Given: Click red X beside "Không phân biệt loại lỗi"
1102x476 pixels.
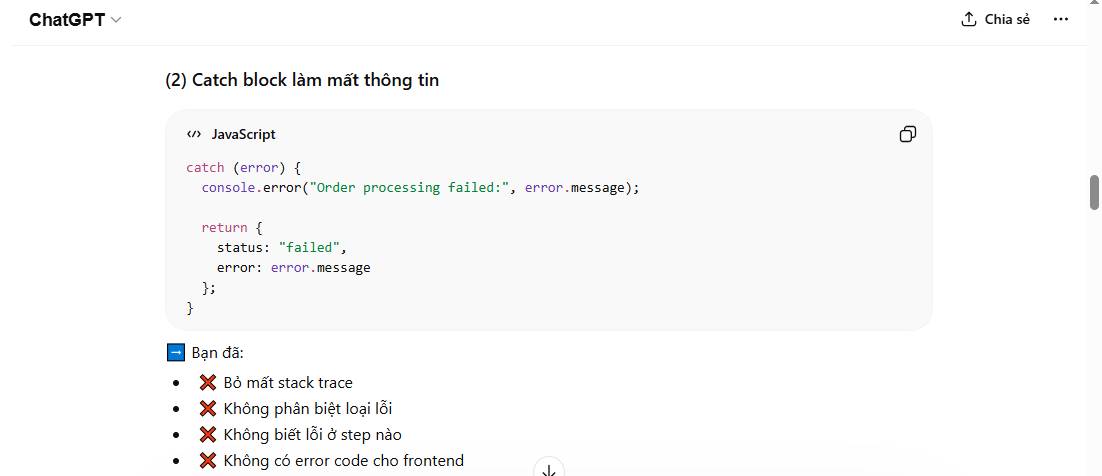Looking at the screenshot, I should (208, 409).
